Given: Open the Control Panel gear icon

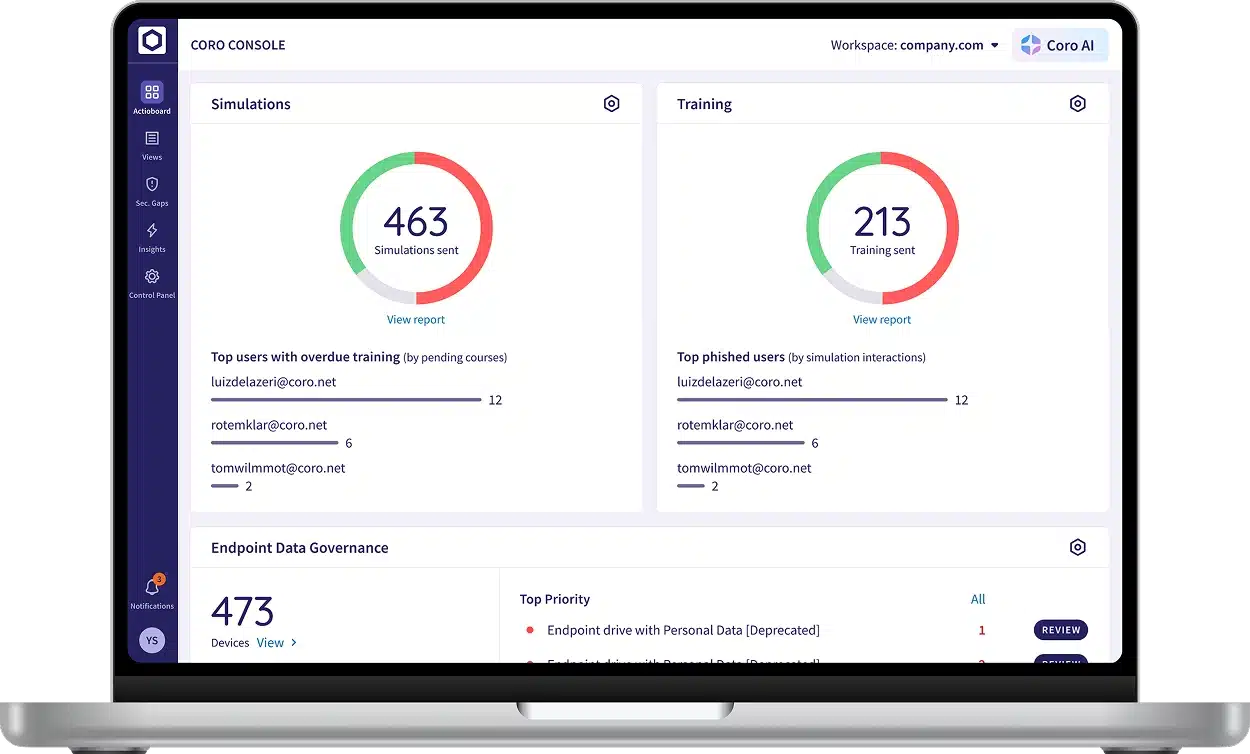Looking at the screenshot, I should (x=152, y=277).
